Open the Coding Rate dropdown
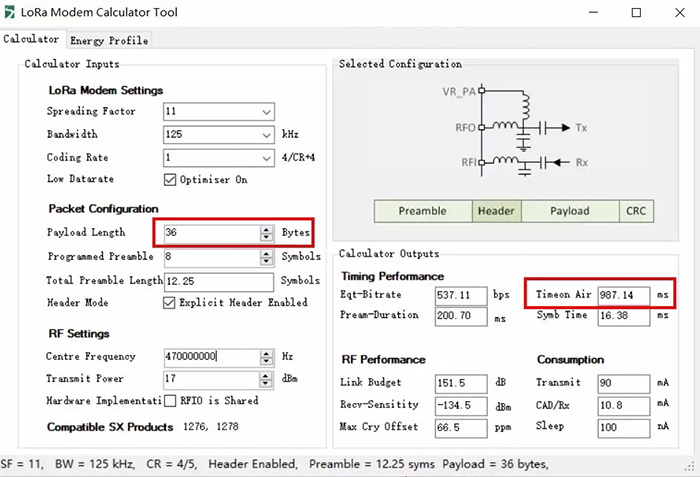The image size is (700, 477). (266, 158)
